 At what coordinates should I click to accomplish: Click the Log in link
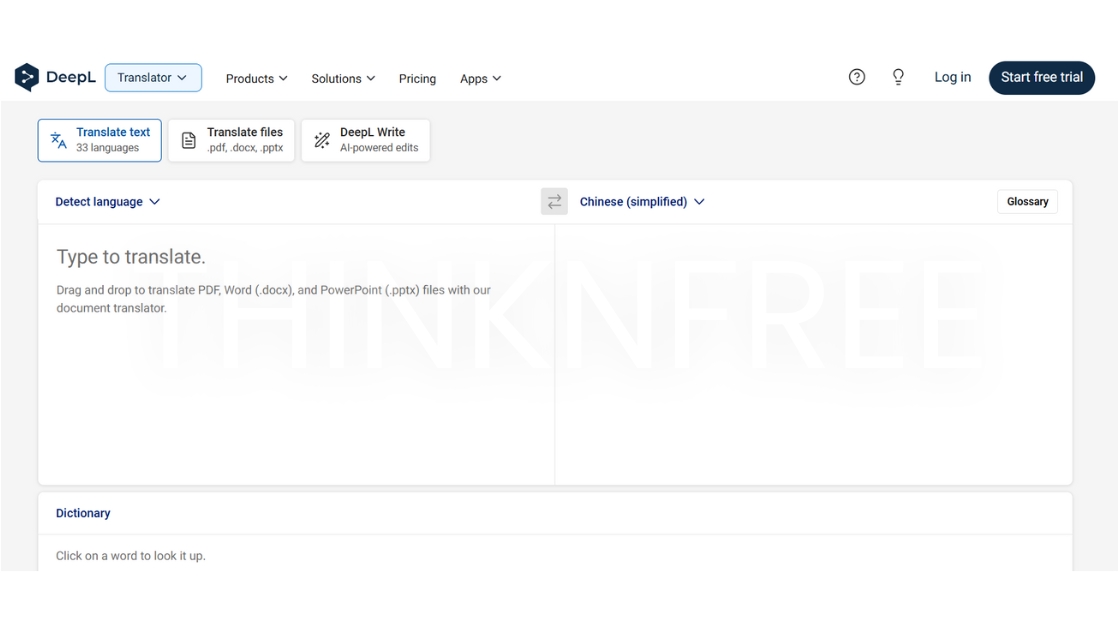coord(952,77)
